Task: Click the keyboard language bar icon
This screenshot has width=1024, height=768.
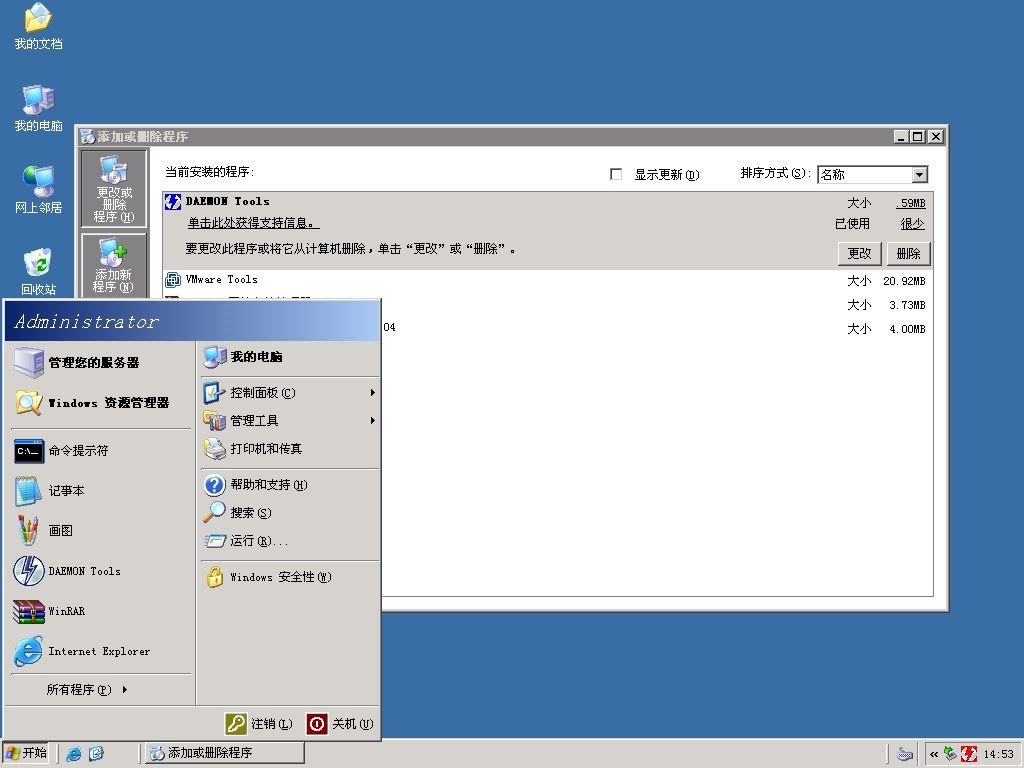Action: (x=904, y=754)
